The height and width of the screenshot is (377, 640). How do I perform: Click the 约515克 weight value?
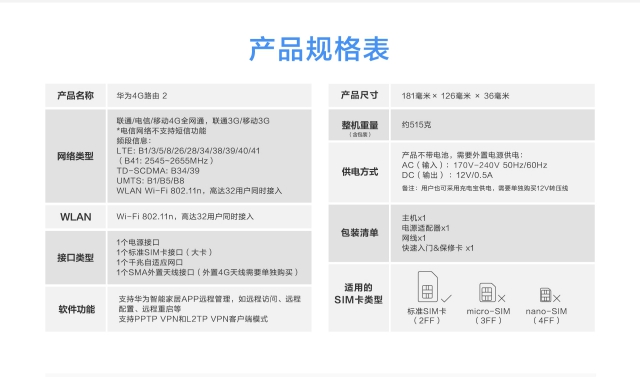tap(416, 125)
